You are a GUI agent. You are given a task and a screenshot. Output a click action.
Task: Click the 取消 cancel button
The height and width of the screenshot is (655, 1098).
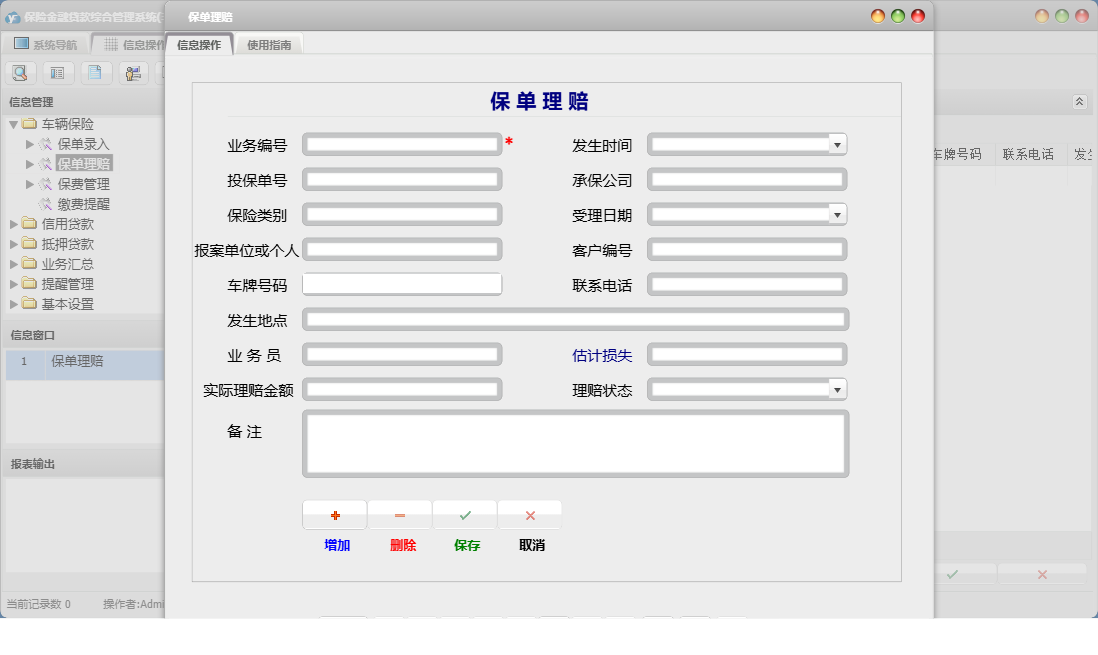pyautogui.click(x=530, y=546)
